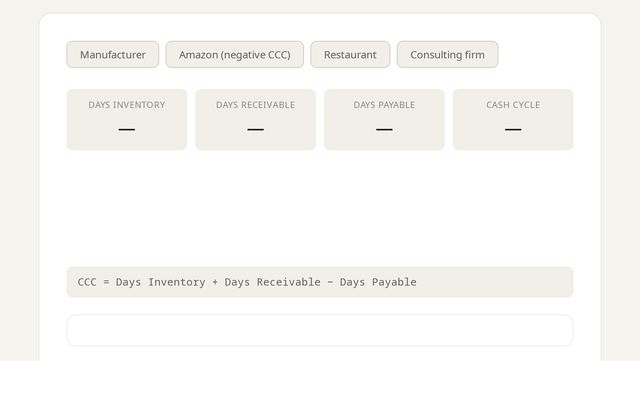Click the dash value under Days Inventory
640x400 pixels.
(127, 129)
